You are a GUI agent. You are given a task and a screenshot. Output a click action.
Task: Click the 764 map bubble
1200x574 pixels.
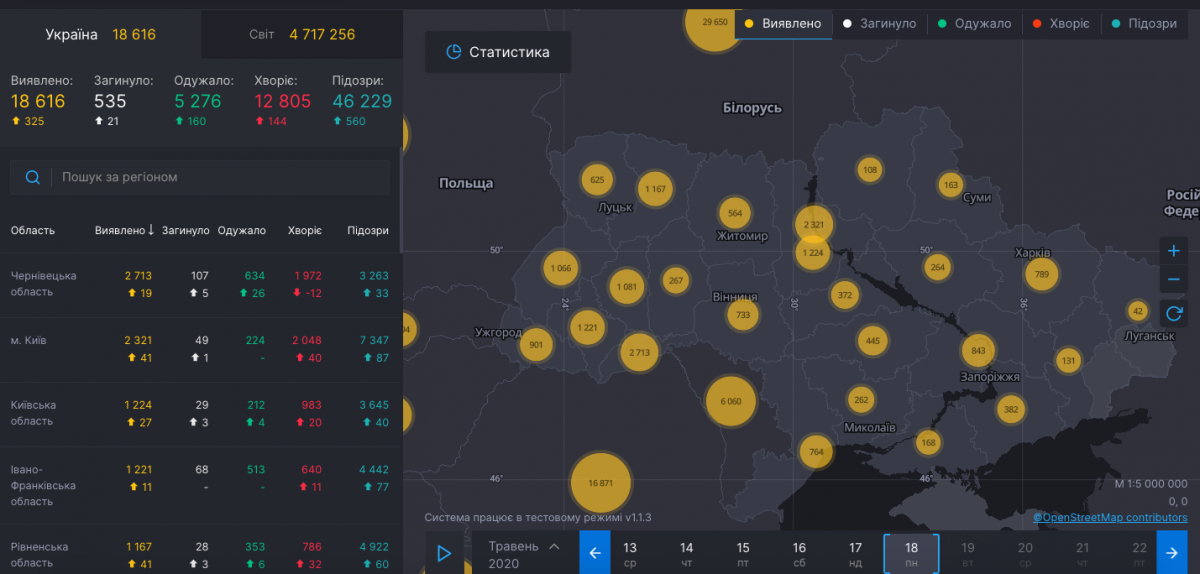coord(816,451)
